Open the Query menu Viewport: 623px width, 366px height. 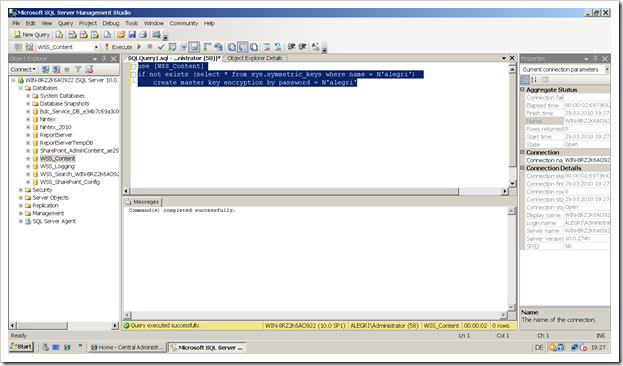click(x=66, y=23)
